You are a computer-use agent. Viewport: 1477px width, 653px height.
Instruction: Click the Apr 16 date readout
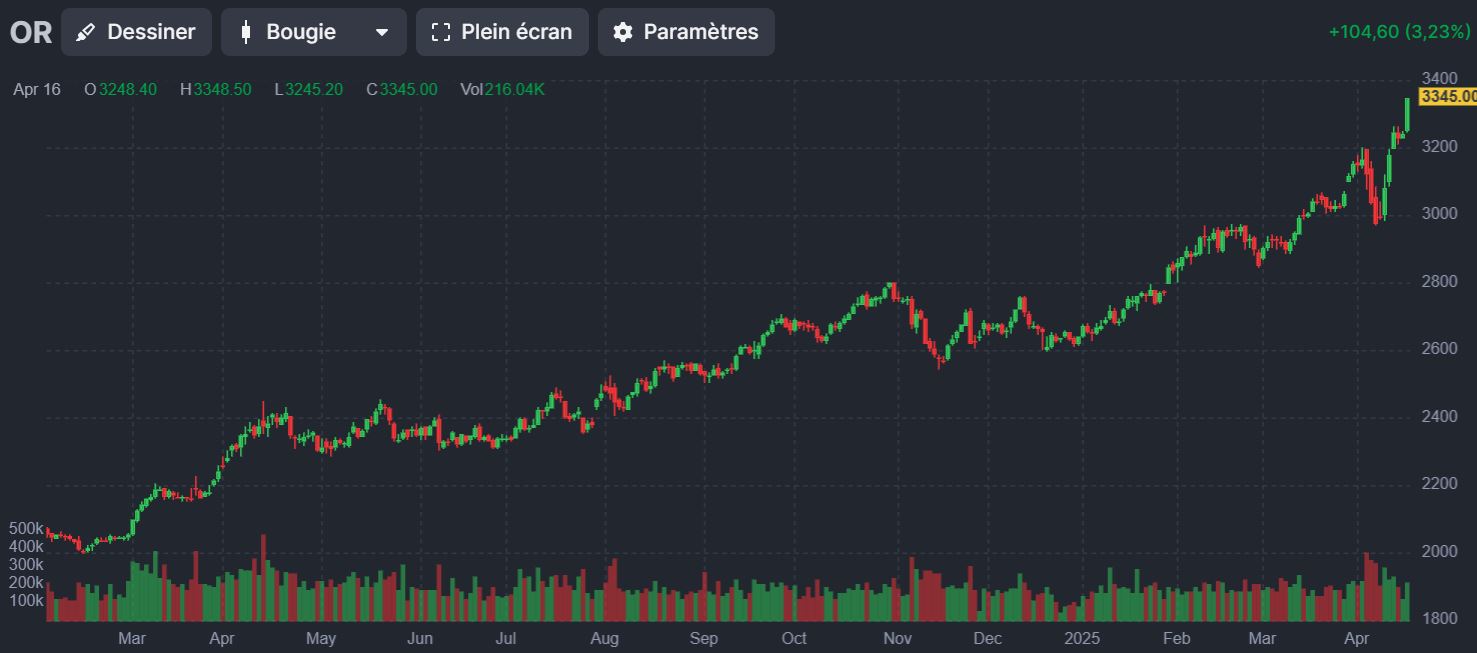pos(37,89)
